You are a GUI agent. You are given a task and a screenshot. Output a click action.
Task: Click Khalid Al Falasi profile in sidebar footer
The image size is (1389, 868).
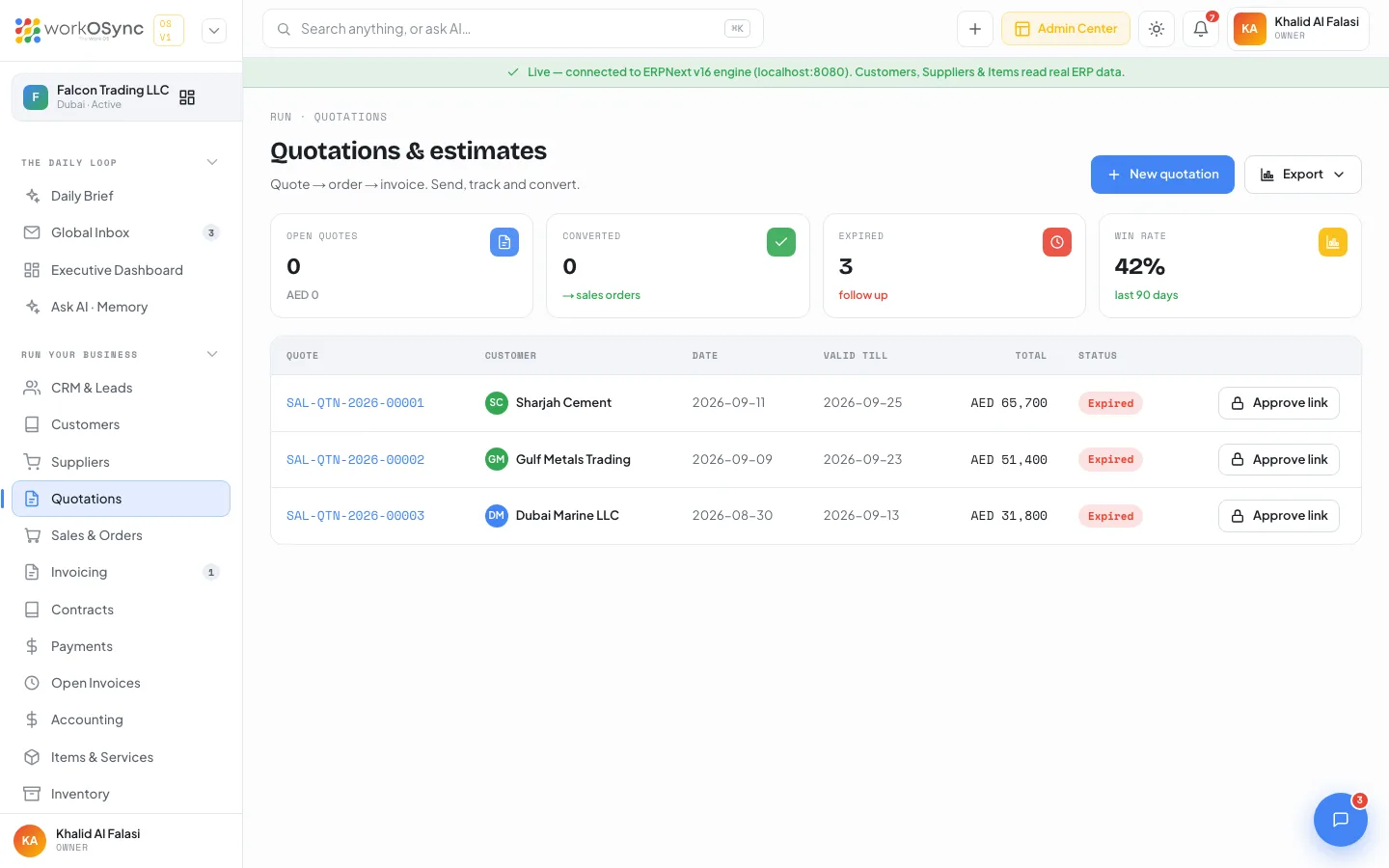[x=122, y=840]
